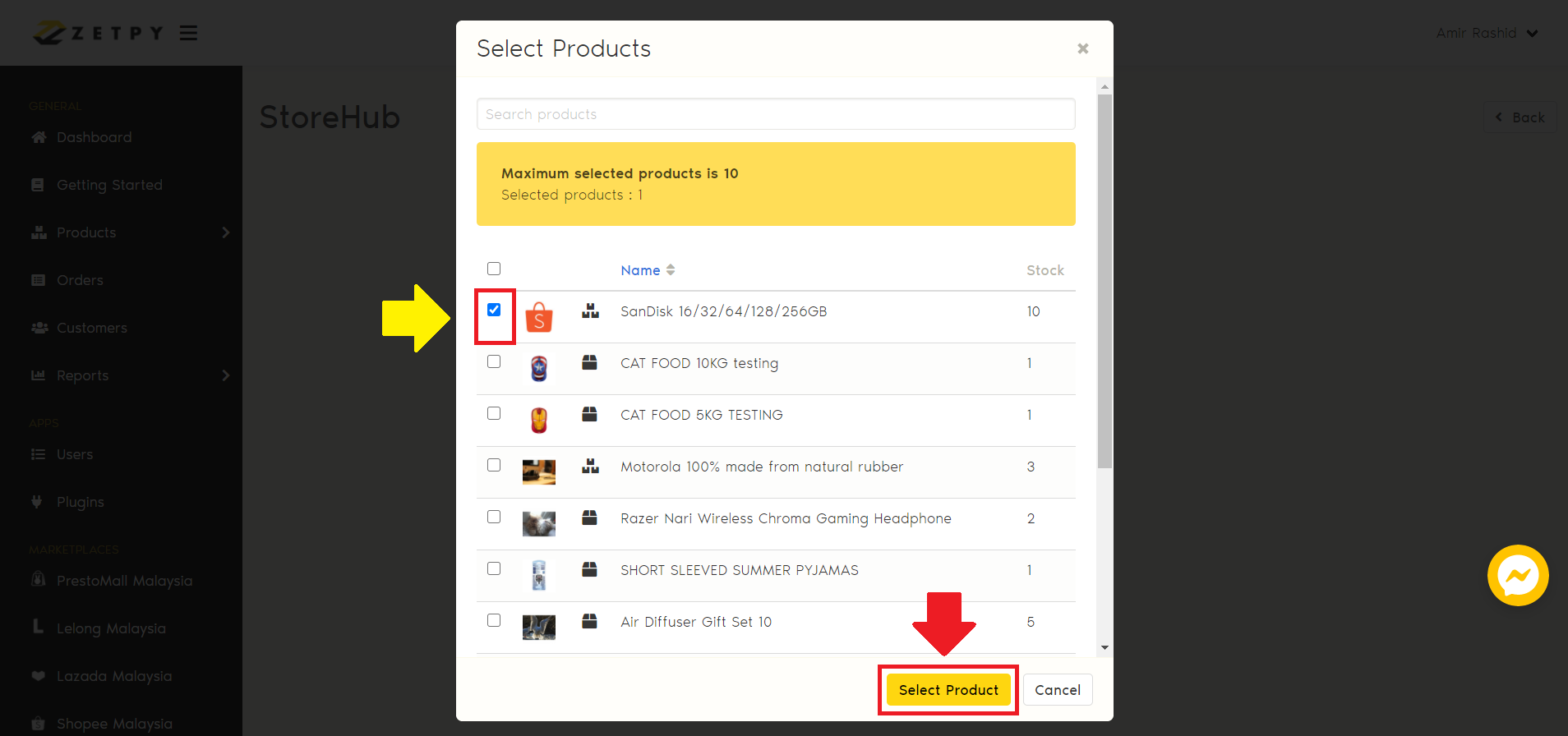This screenshot has width=1568, height=736.
Task: Click the dialog's vertical scrollbar thumb
Action: point(1105,279)
